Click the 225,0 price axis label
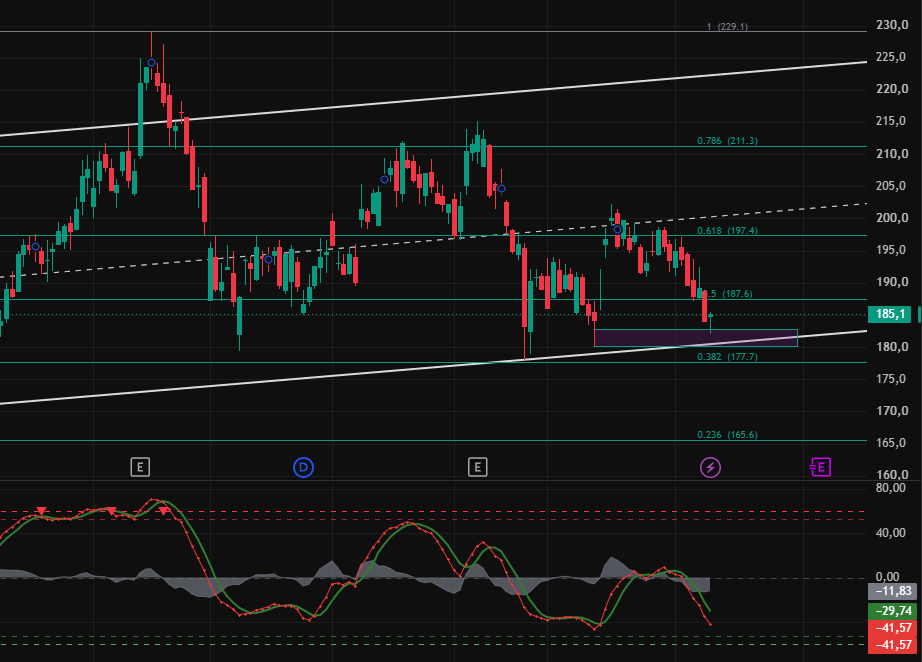 click(x=892, y=57)
